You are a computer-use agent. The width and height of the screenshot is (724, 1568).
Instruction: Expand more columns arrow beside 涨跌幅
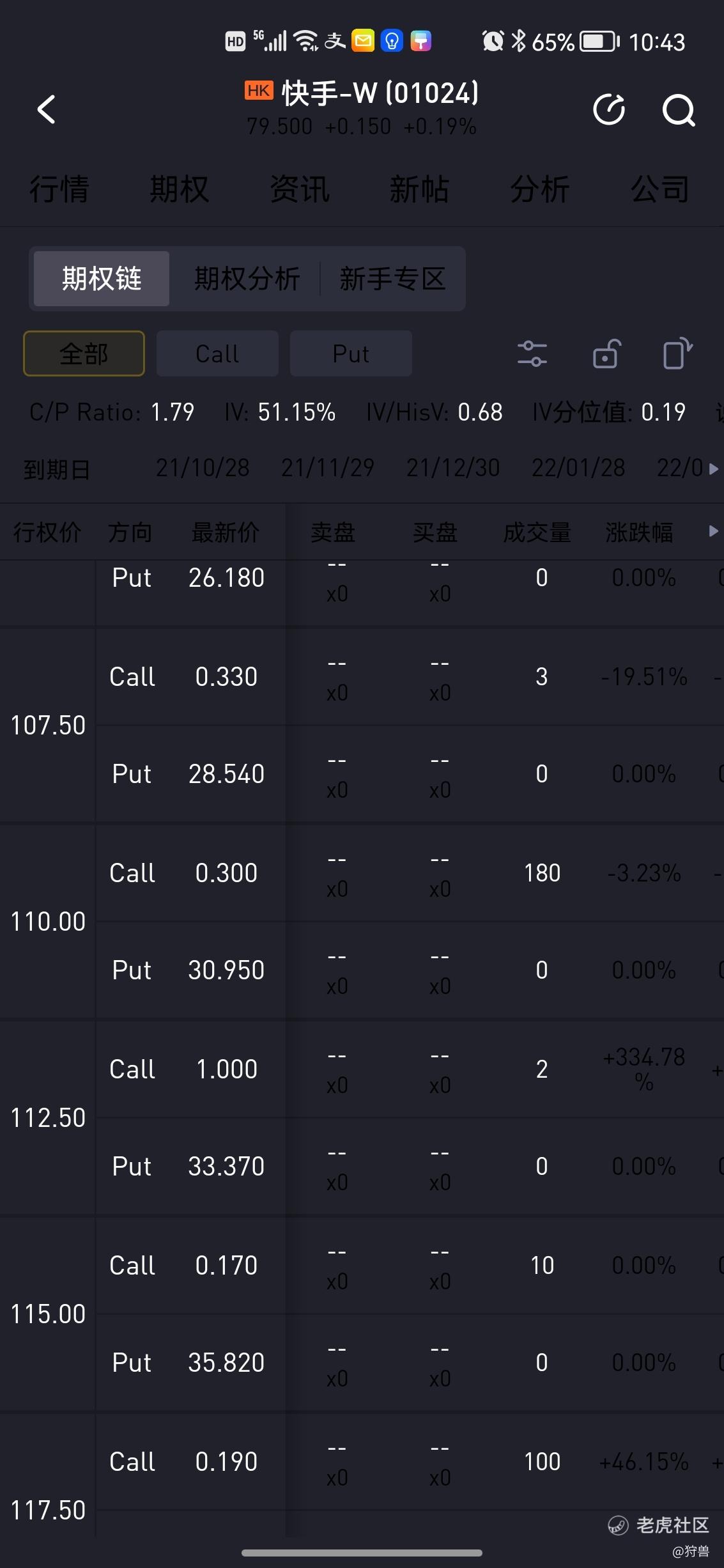click(714, 531)
